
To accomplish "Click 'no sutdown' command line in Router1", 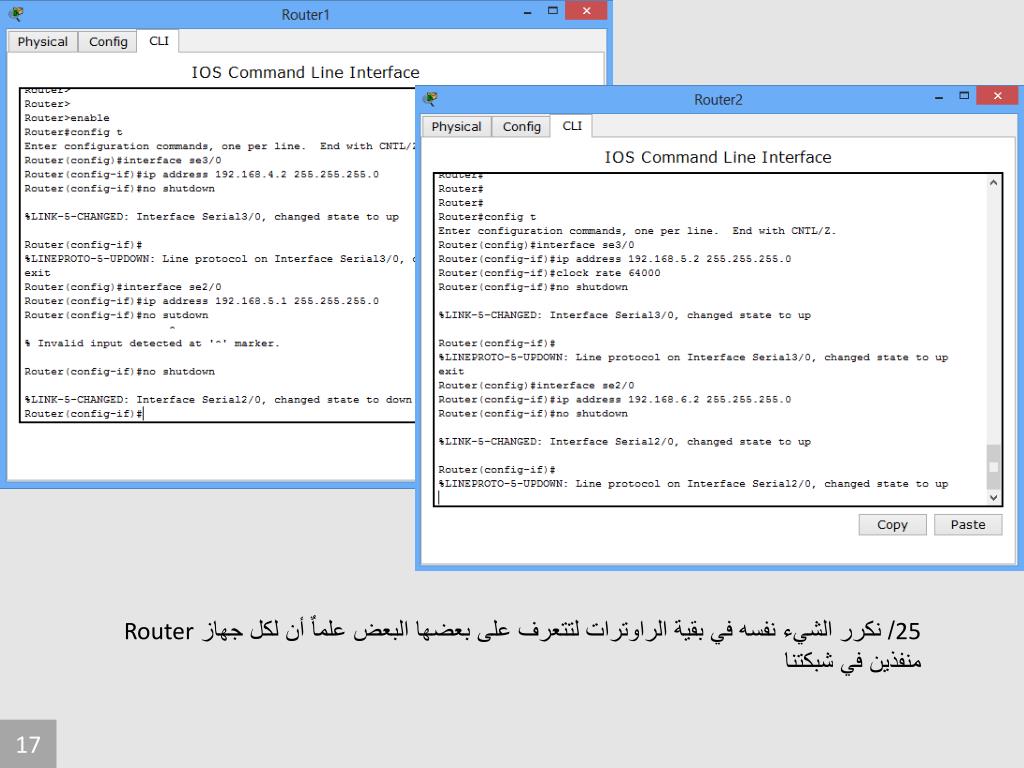I will click(x=116, y=315).
